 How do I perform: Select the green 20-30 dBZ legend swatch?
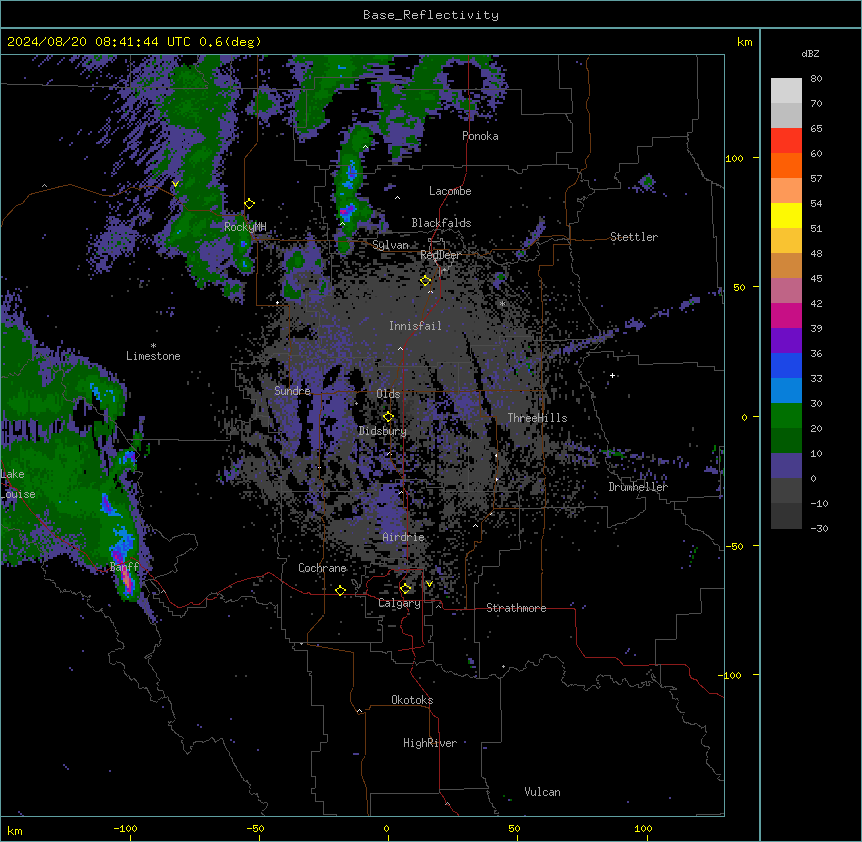tap(786, 416)
